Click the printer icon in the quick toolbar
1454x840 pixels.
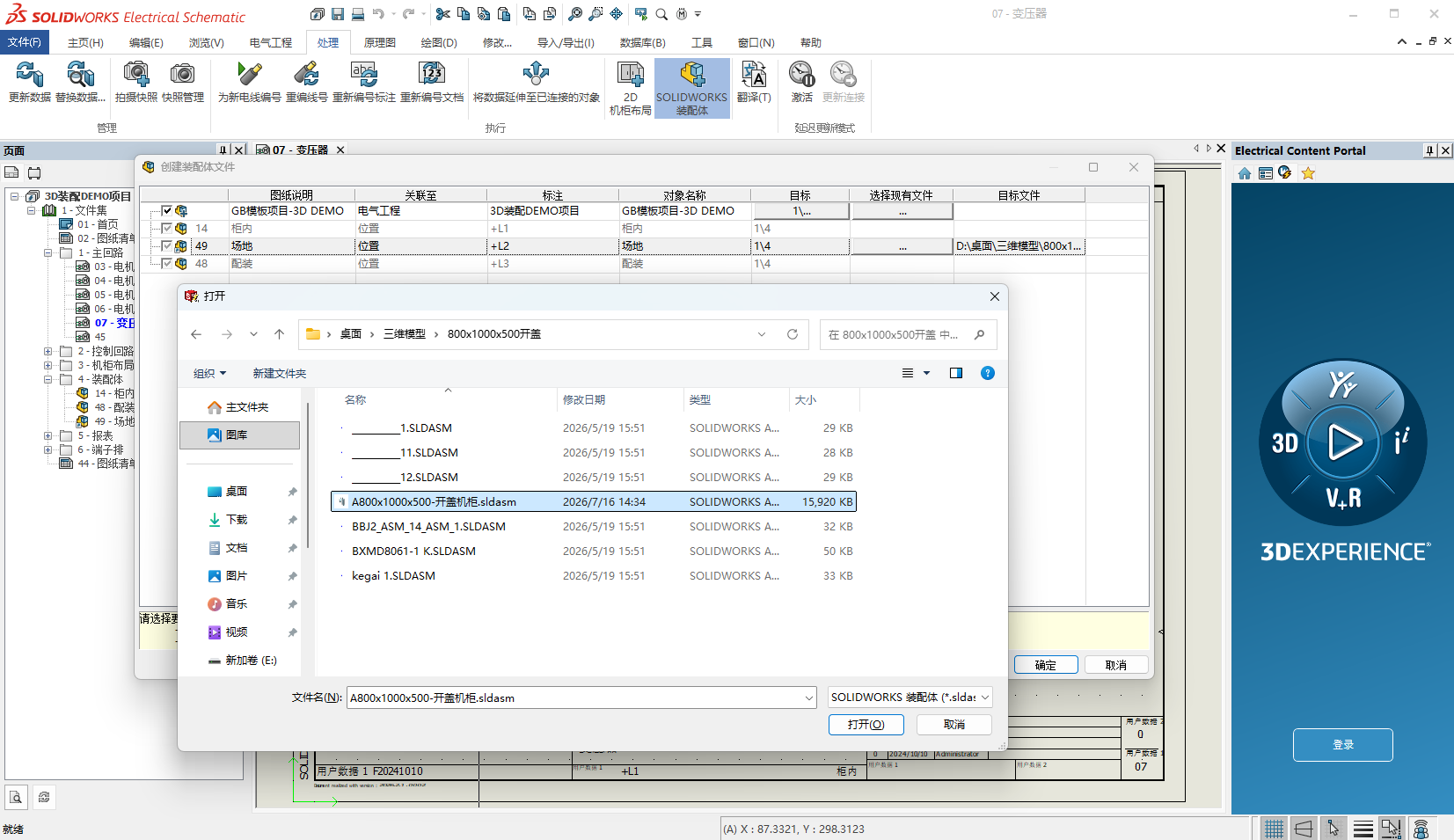pos(358,14)
